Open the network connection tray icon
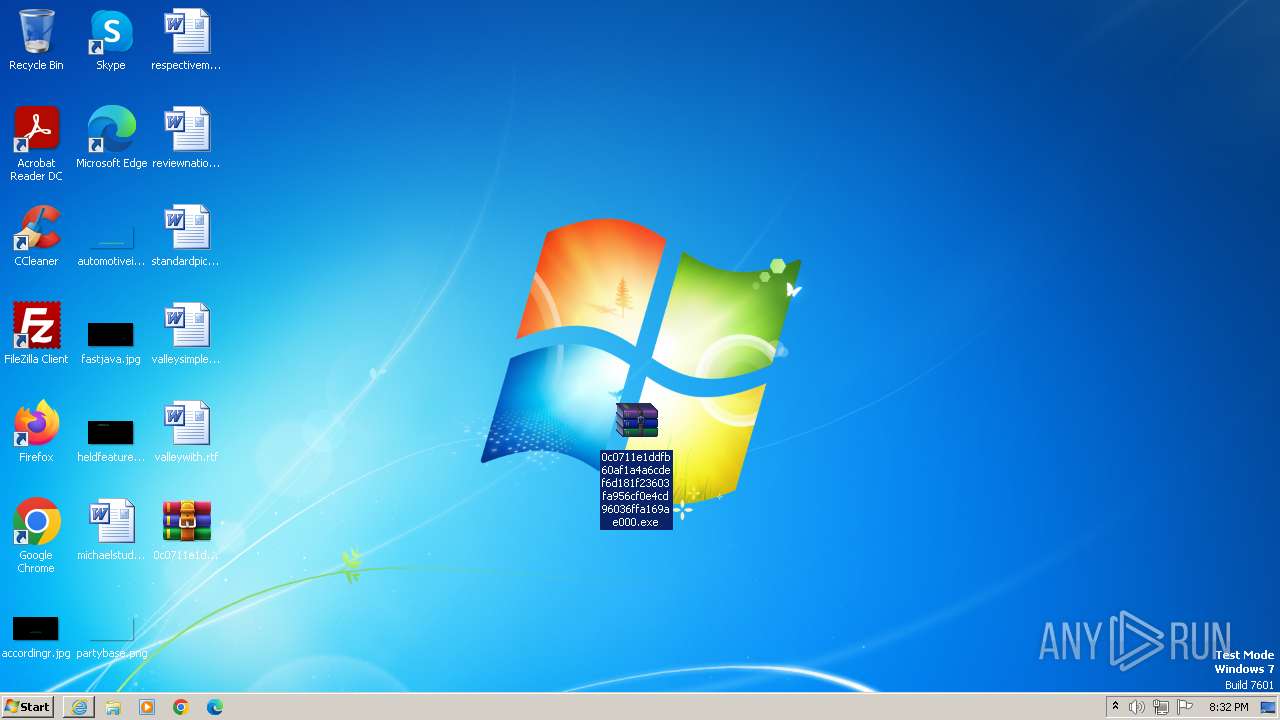1280x720 pixels. tap(1161, 707)
